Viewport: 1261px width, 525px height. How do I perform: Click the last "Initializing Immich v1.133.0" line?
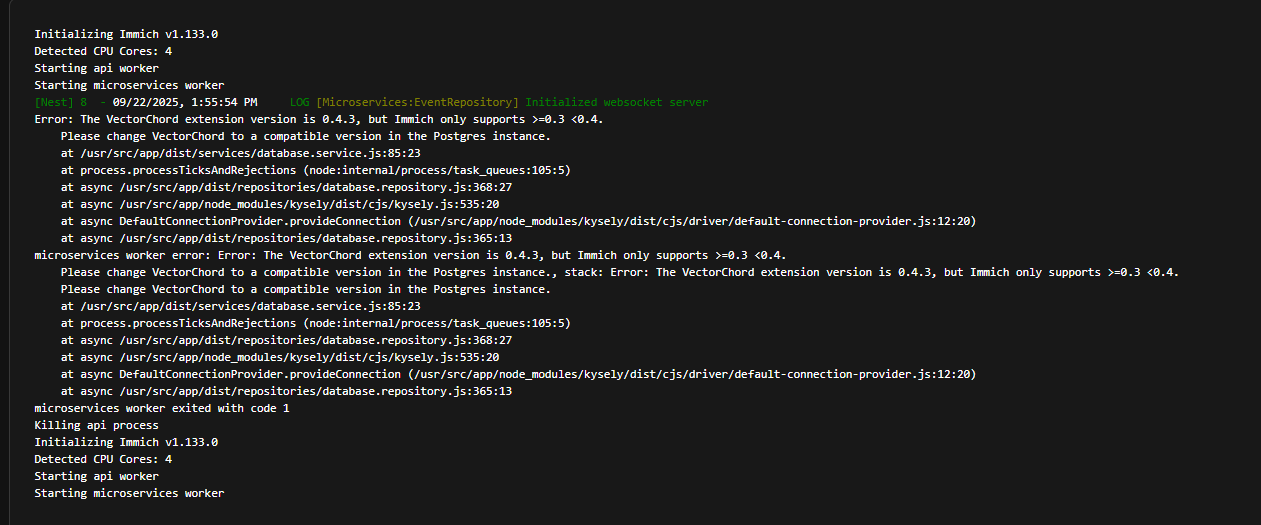pos(126,442)
